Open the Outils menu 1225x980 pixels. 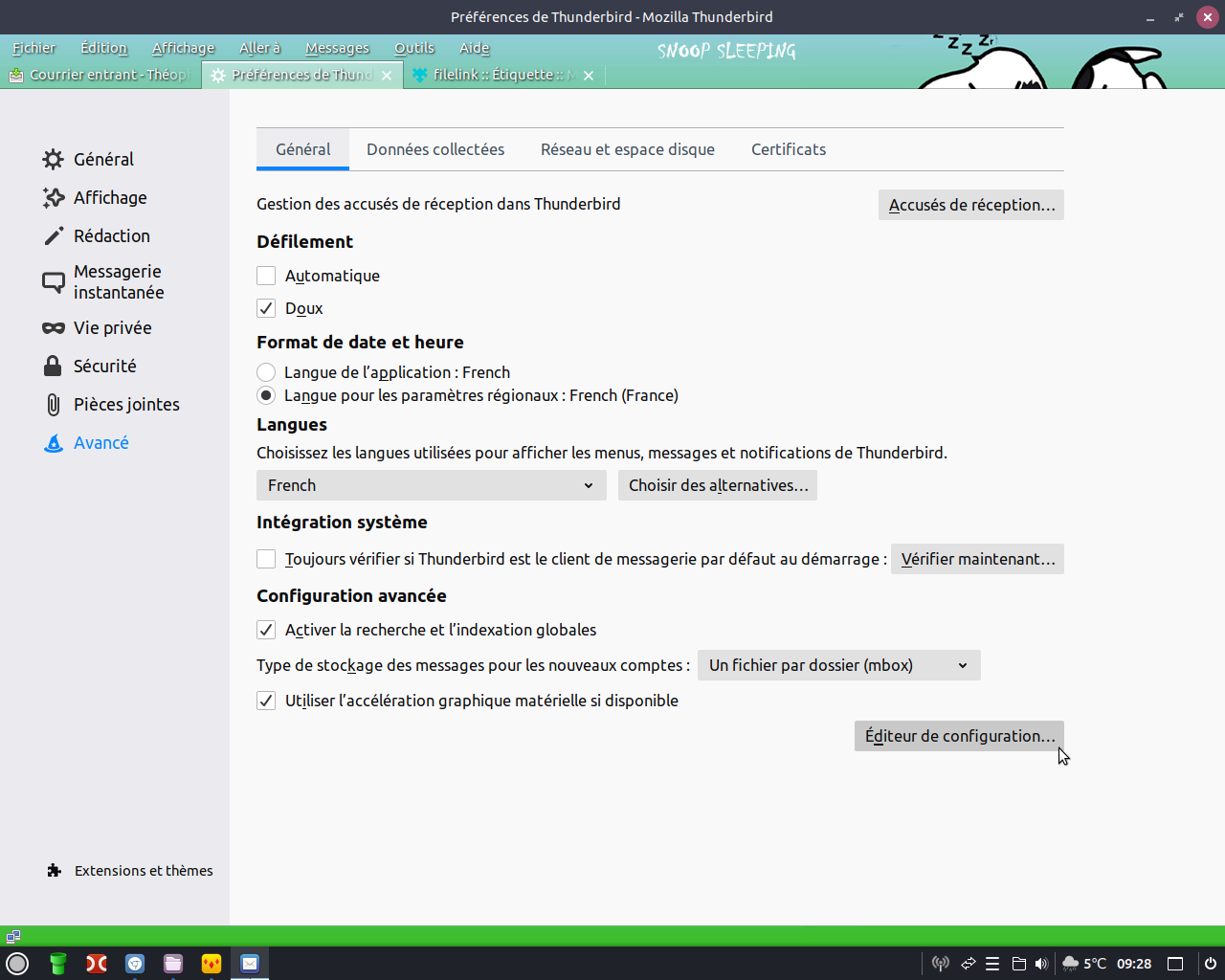tap(413, 48)
